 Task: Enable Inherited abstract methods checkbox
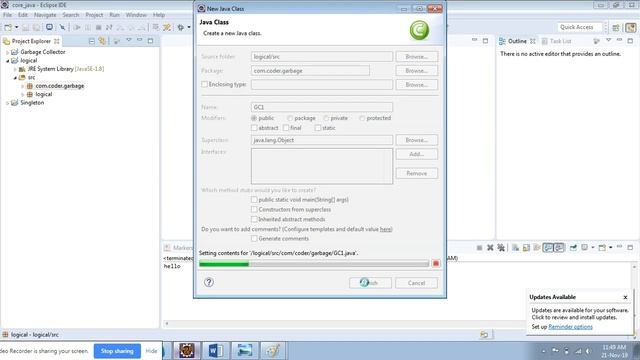pyautogui.click(x=254, y=219)
